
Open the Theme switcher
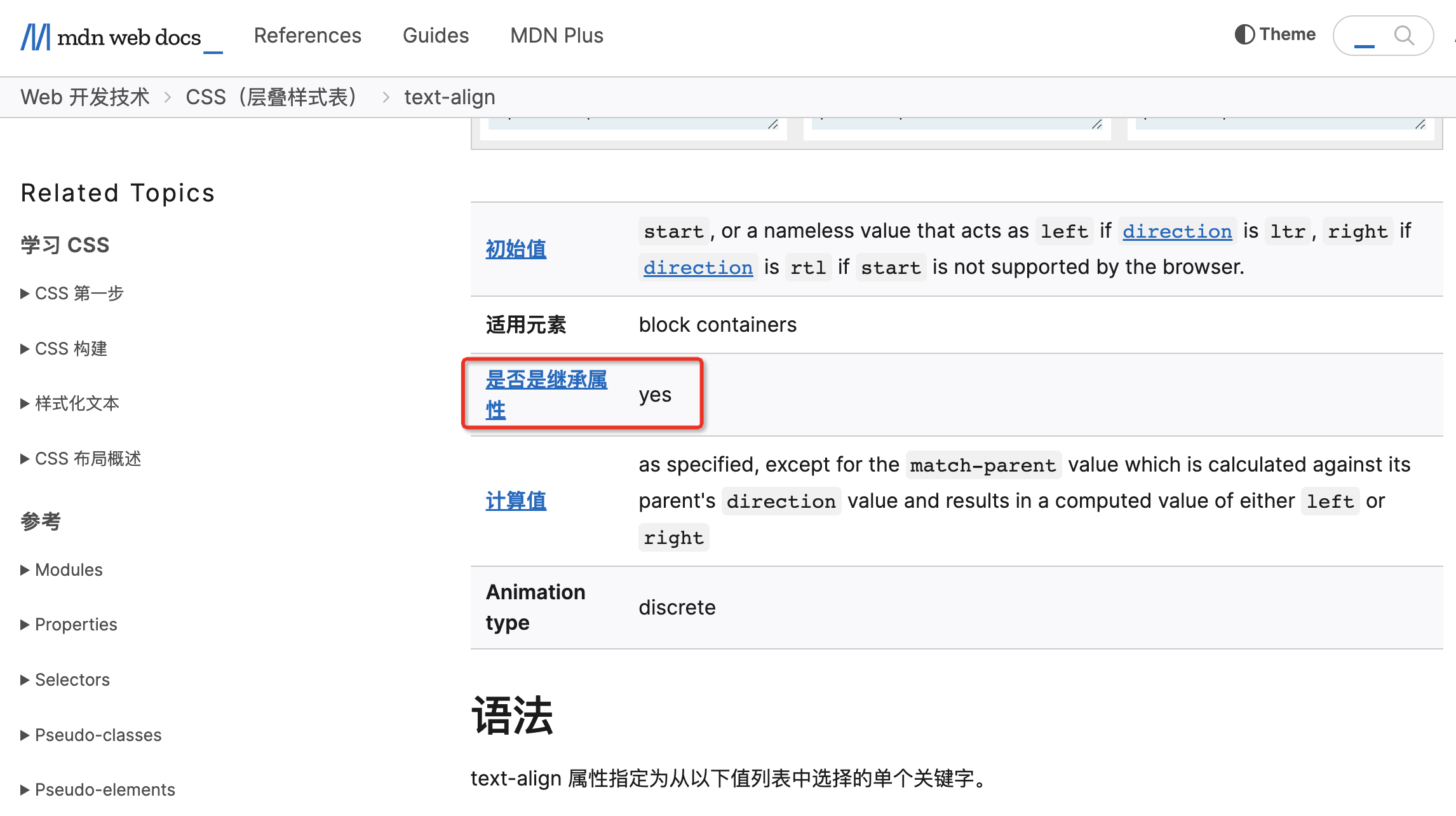1274,34
